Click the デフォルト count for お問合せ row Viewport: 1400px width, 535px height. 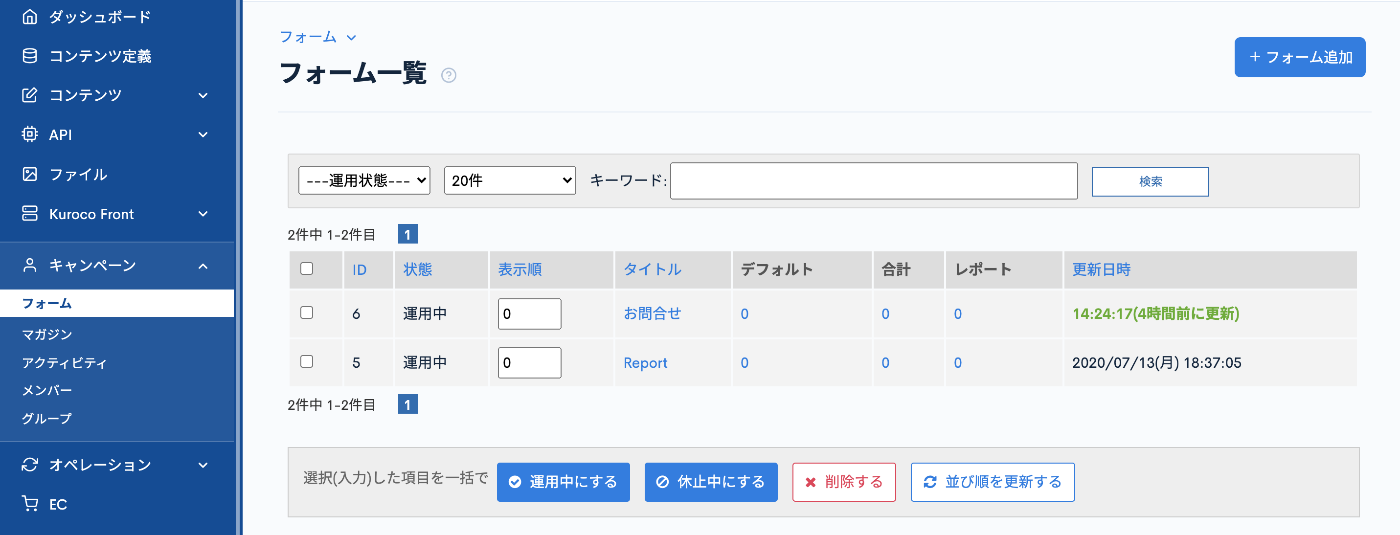tap(745, 313)
